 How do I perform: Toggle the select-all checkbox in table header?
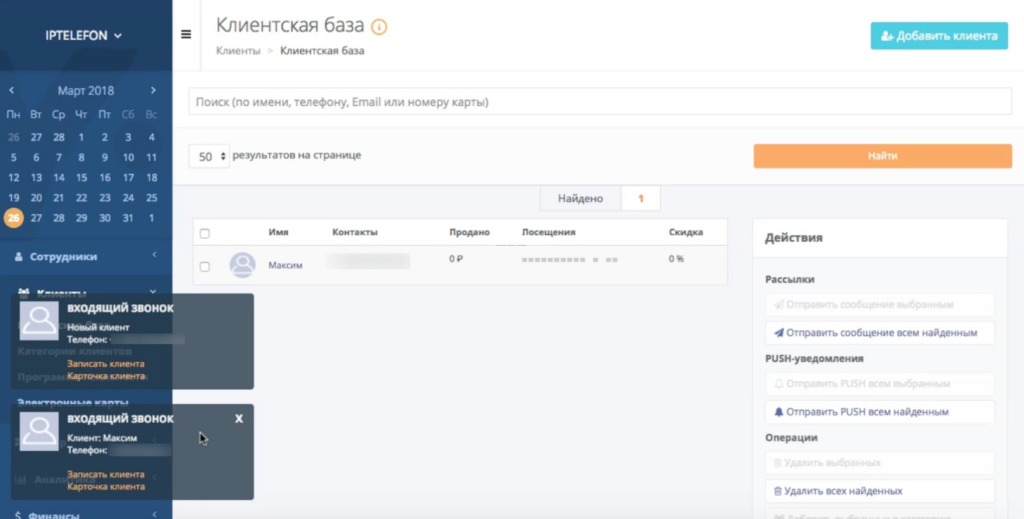(205, 233)
